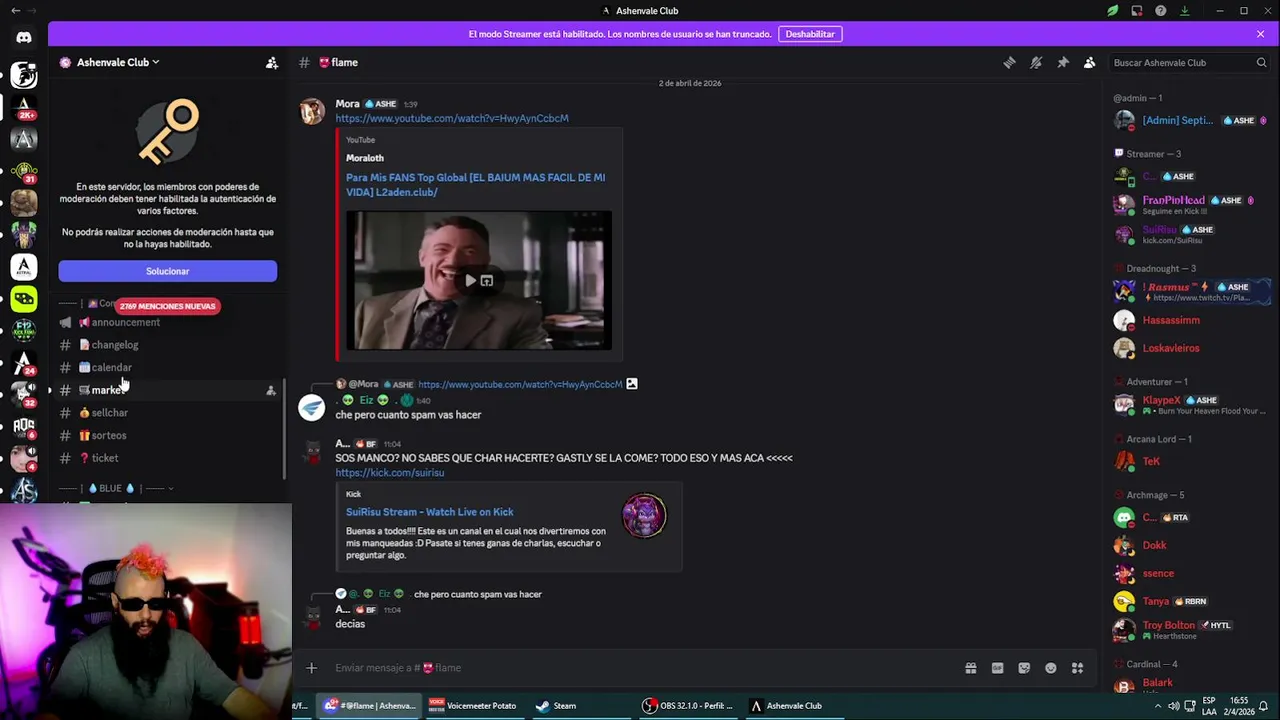Open the volume icon in system tray

click(1173, 705)
